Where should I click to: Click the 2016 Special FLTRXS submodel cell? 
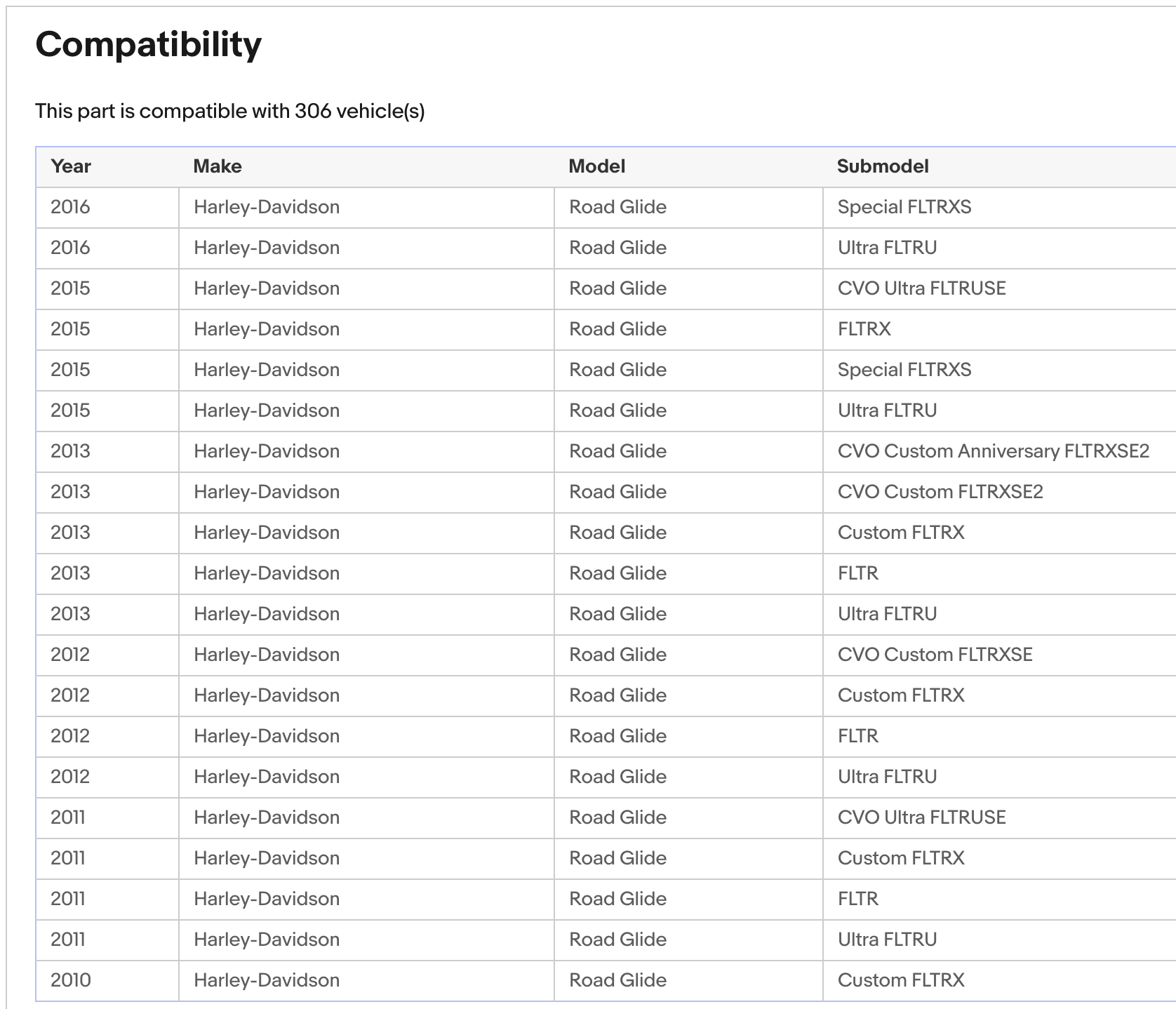[x=904, y=207]
